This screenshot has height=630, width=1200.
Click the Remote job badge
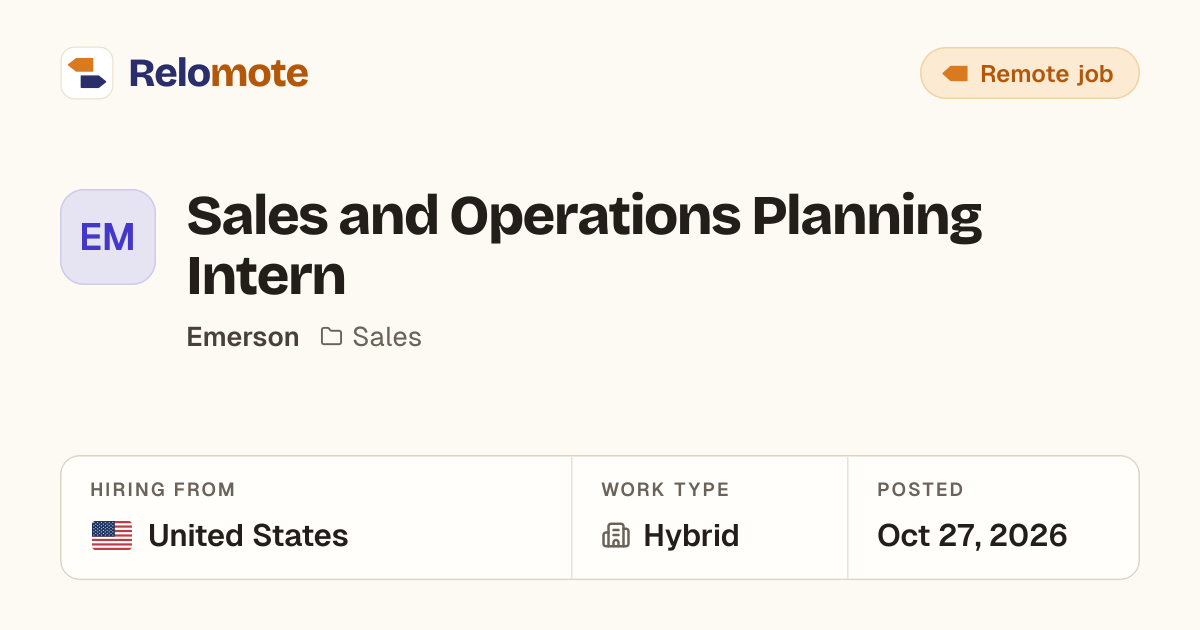click(1030, 73)
